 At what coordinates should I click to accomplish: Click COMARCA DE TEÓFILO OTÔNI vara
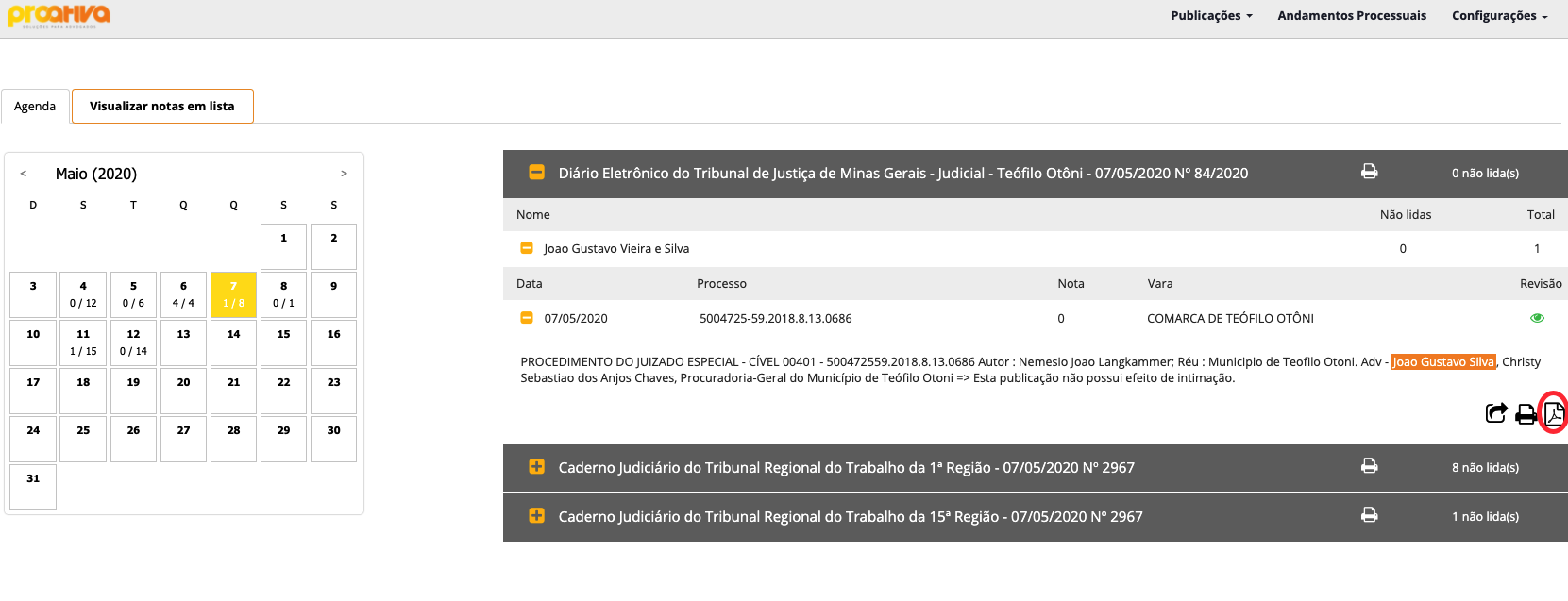click(x=1230, y=319)
